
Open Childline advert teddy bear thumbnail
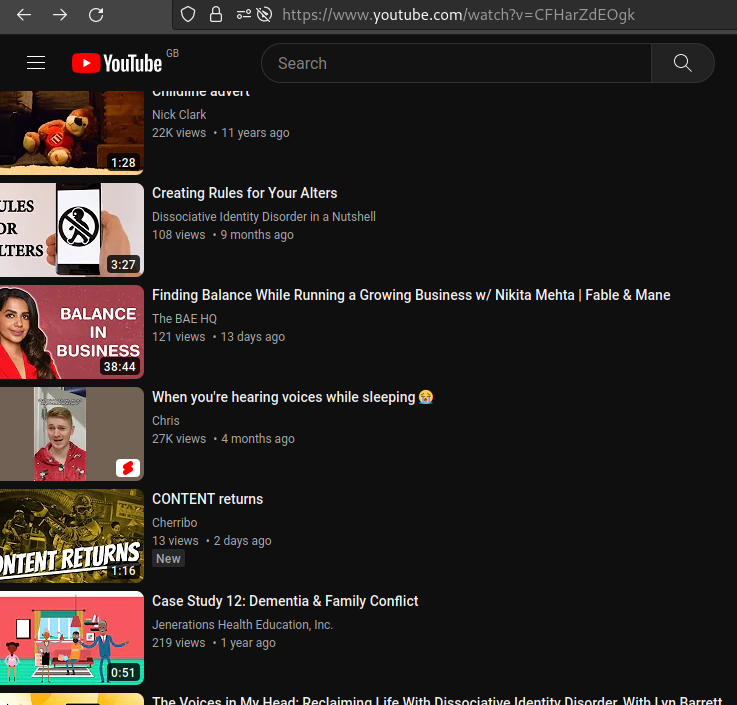72,133
